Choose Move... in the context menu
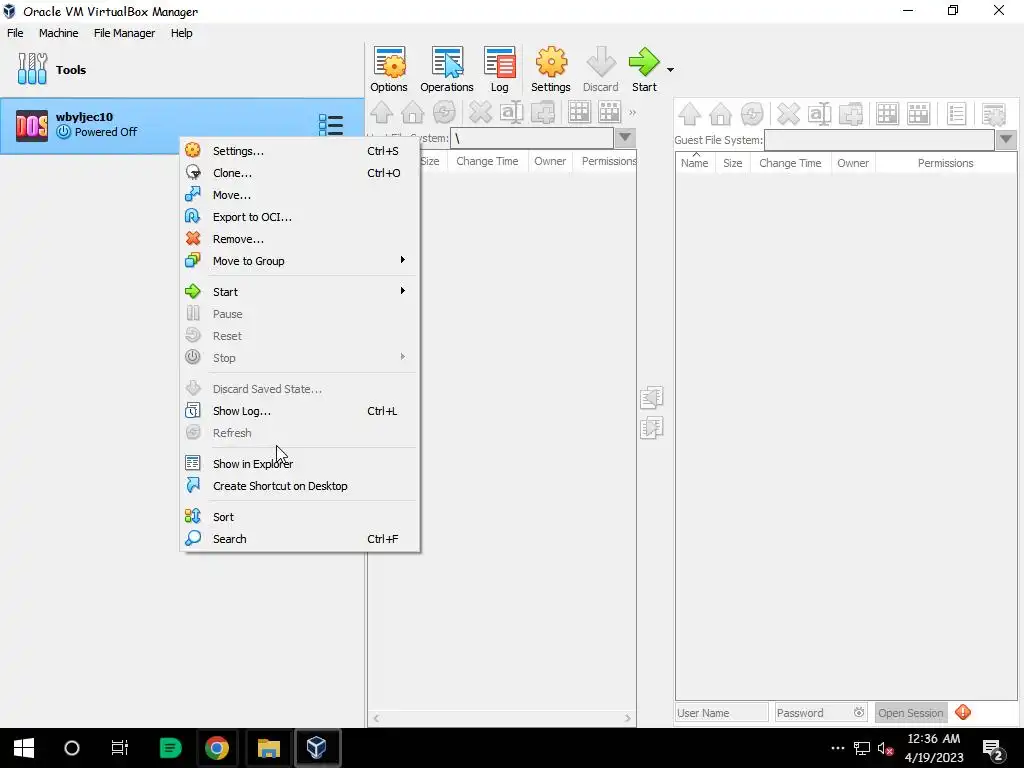The width and height of the screenshot is (1024, 768). point(300,195)
